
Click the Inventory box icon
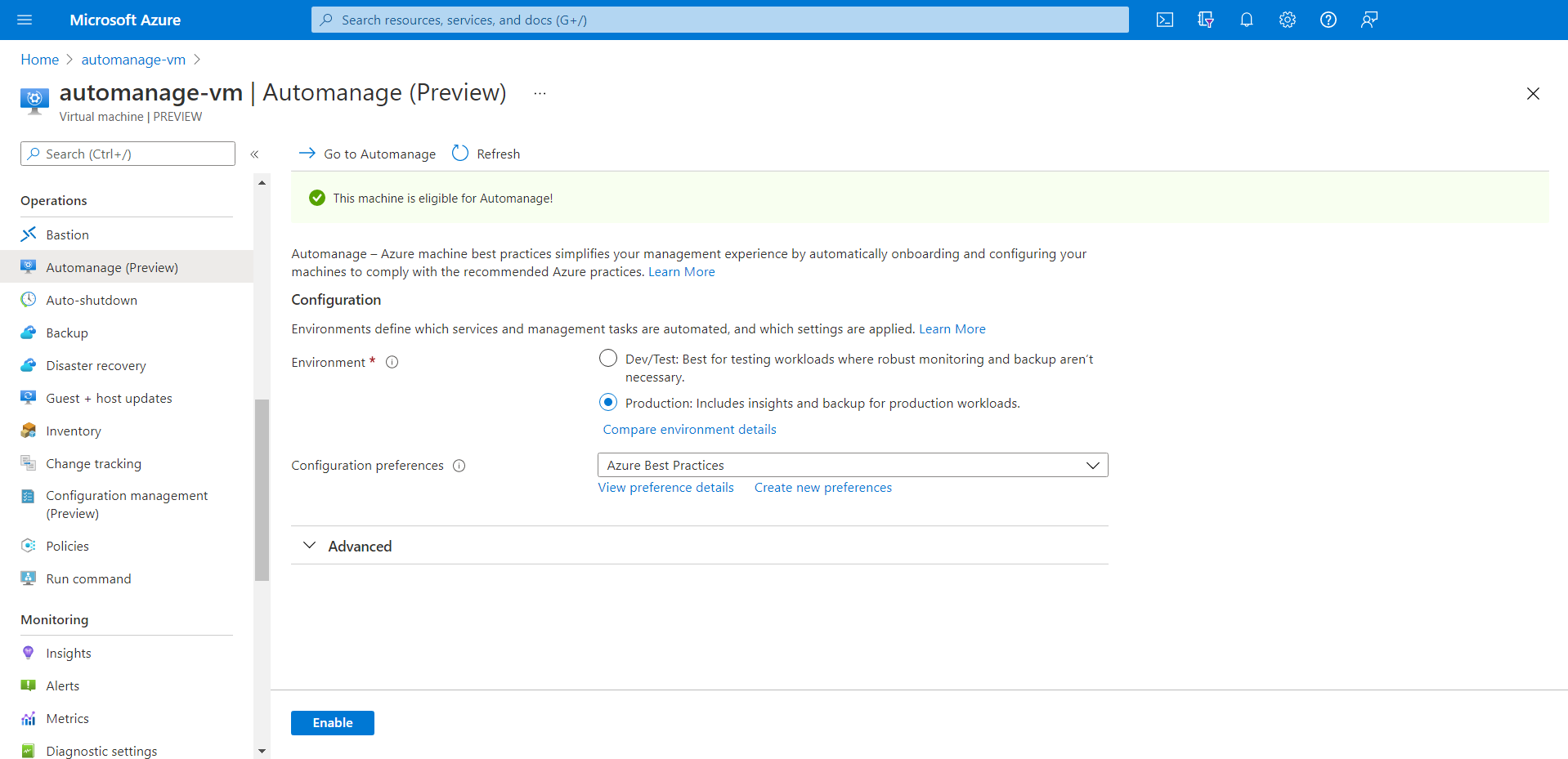click(x=29, y=431)
